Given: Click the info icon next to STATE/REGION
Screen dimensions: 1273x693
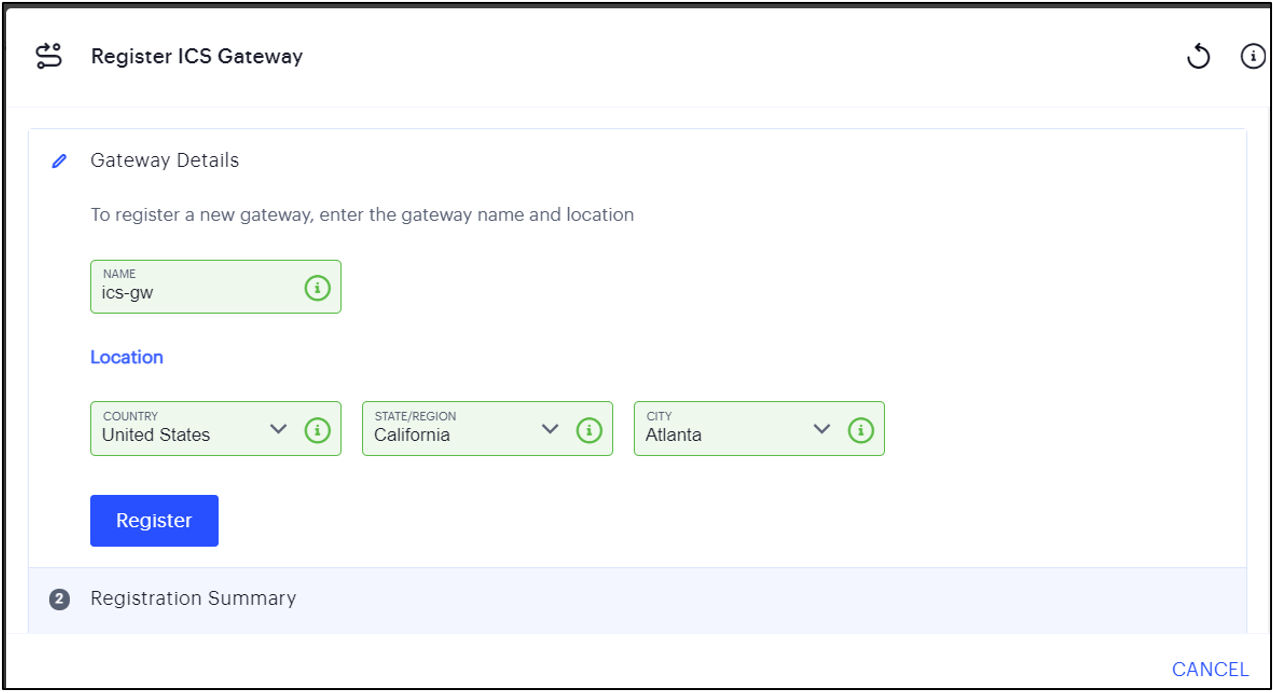Looking at the screenshot, I should (589, 429).
